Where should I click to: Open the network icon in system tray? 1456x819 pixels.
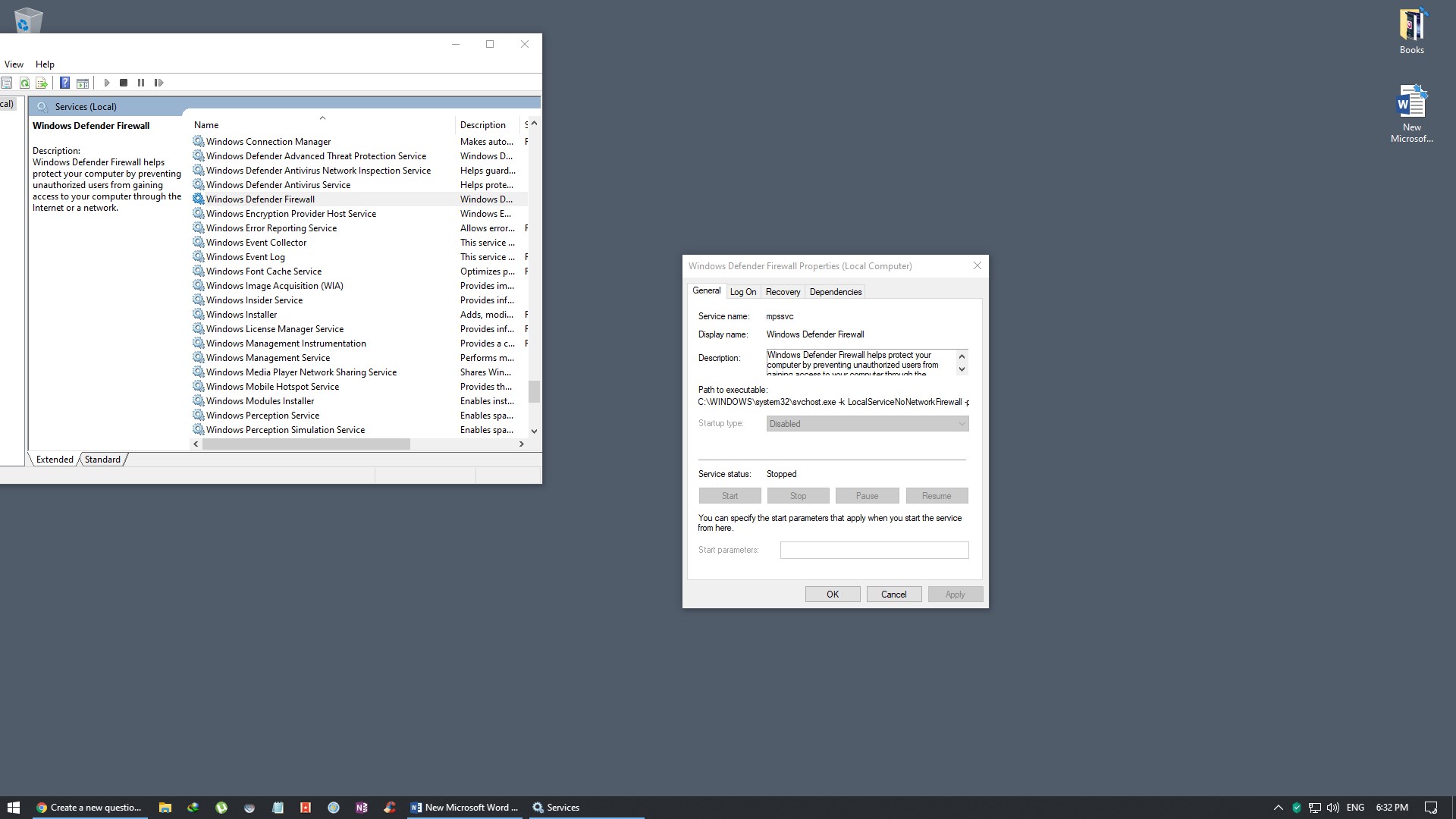(x=1314, y=808)
